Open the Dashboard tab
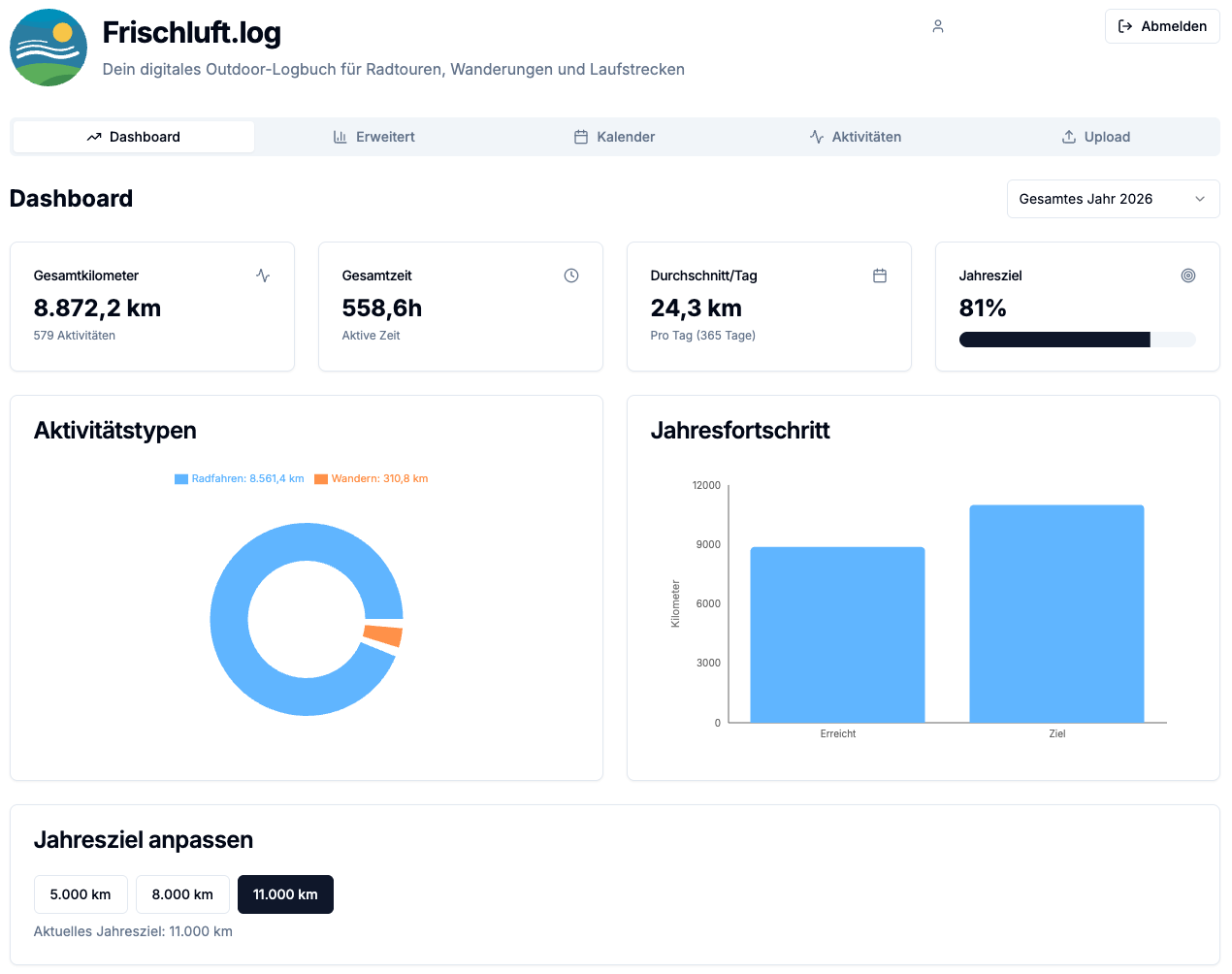Screen dimensions: 1232x974 pos(134,137)
